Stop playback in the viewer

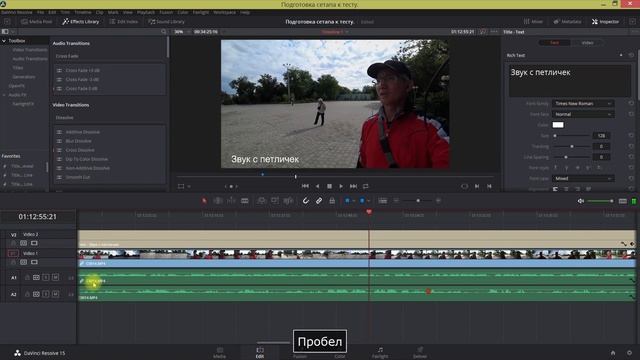click(329, 186)
